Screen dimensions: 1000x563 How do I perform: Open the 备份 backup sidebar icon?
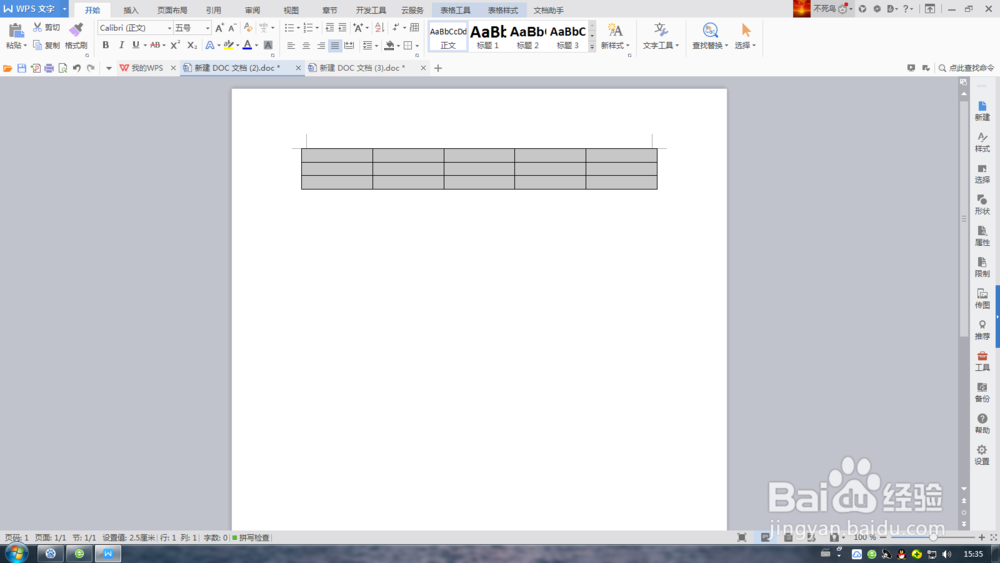tap(982, 392)
